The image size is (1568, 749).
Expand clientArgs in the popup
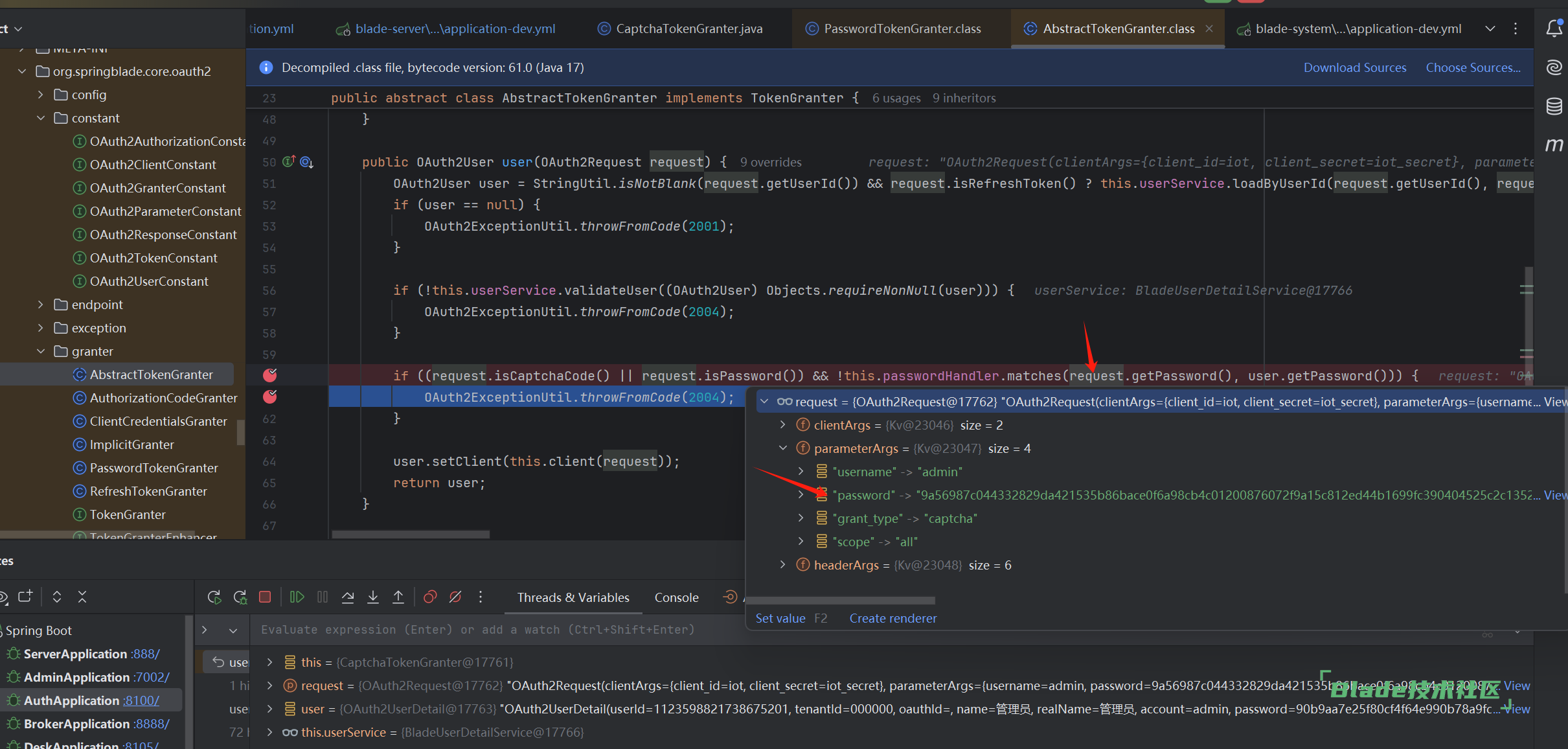coord(782,425)
